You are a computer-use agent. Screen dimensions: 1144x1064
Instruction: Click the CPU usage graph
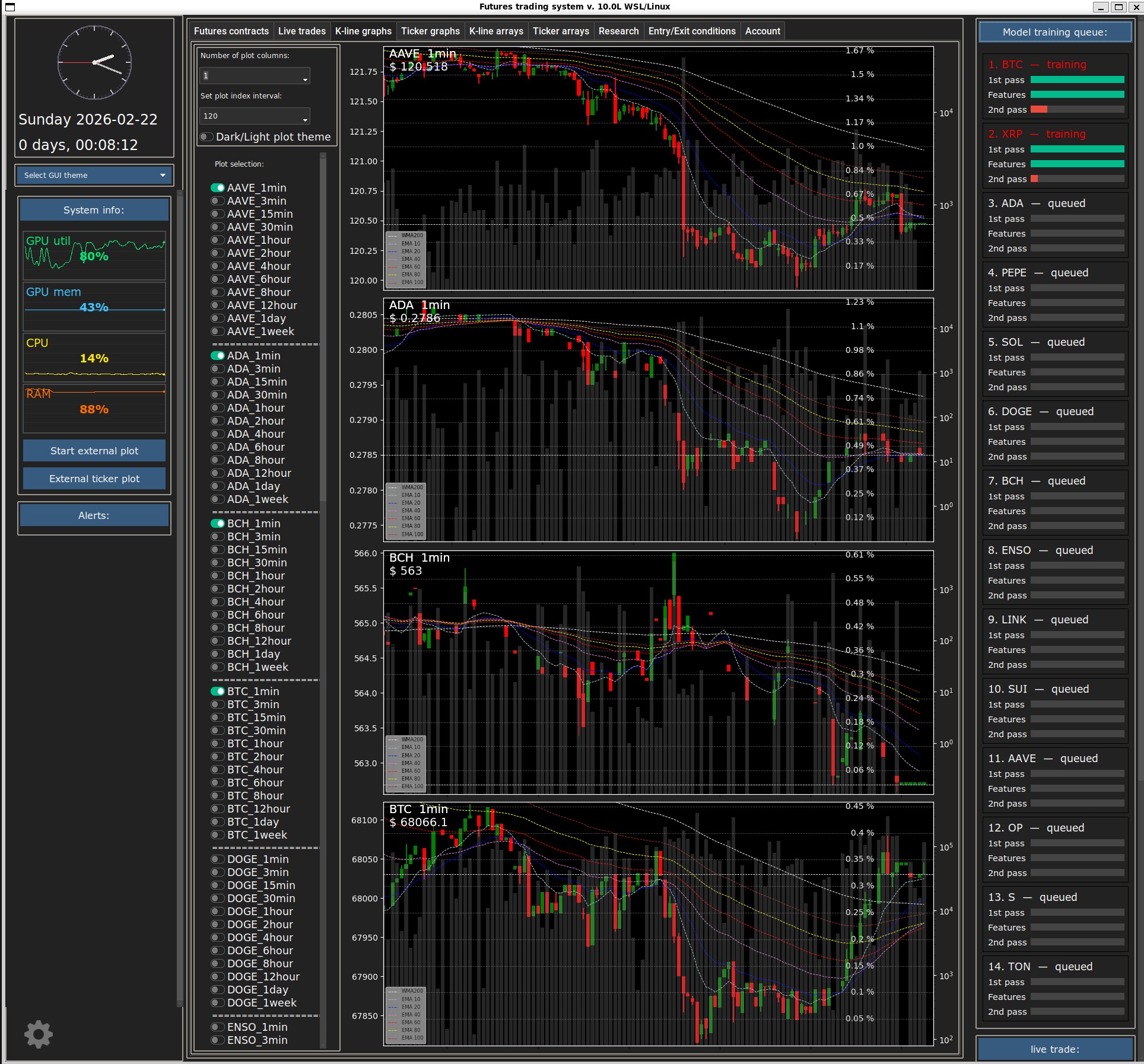click(94, 358)
